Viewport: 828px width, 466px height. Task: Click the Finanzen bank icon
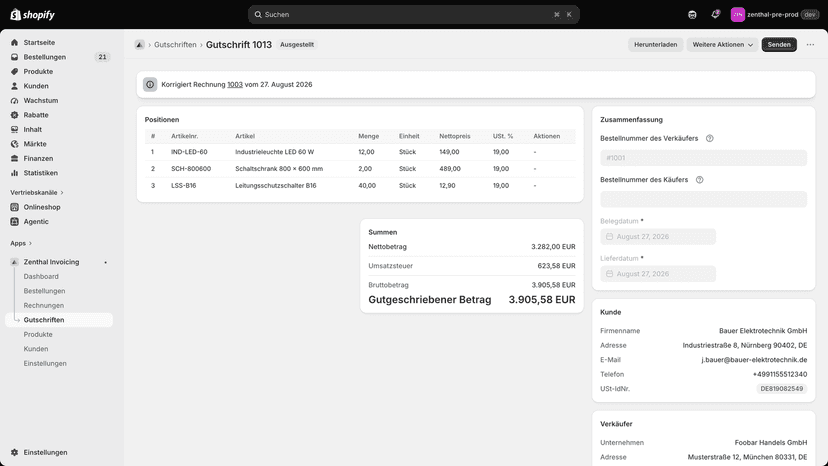tap(14, 159)
